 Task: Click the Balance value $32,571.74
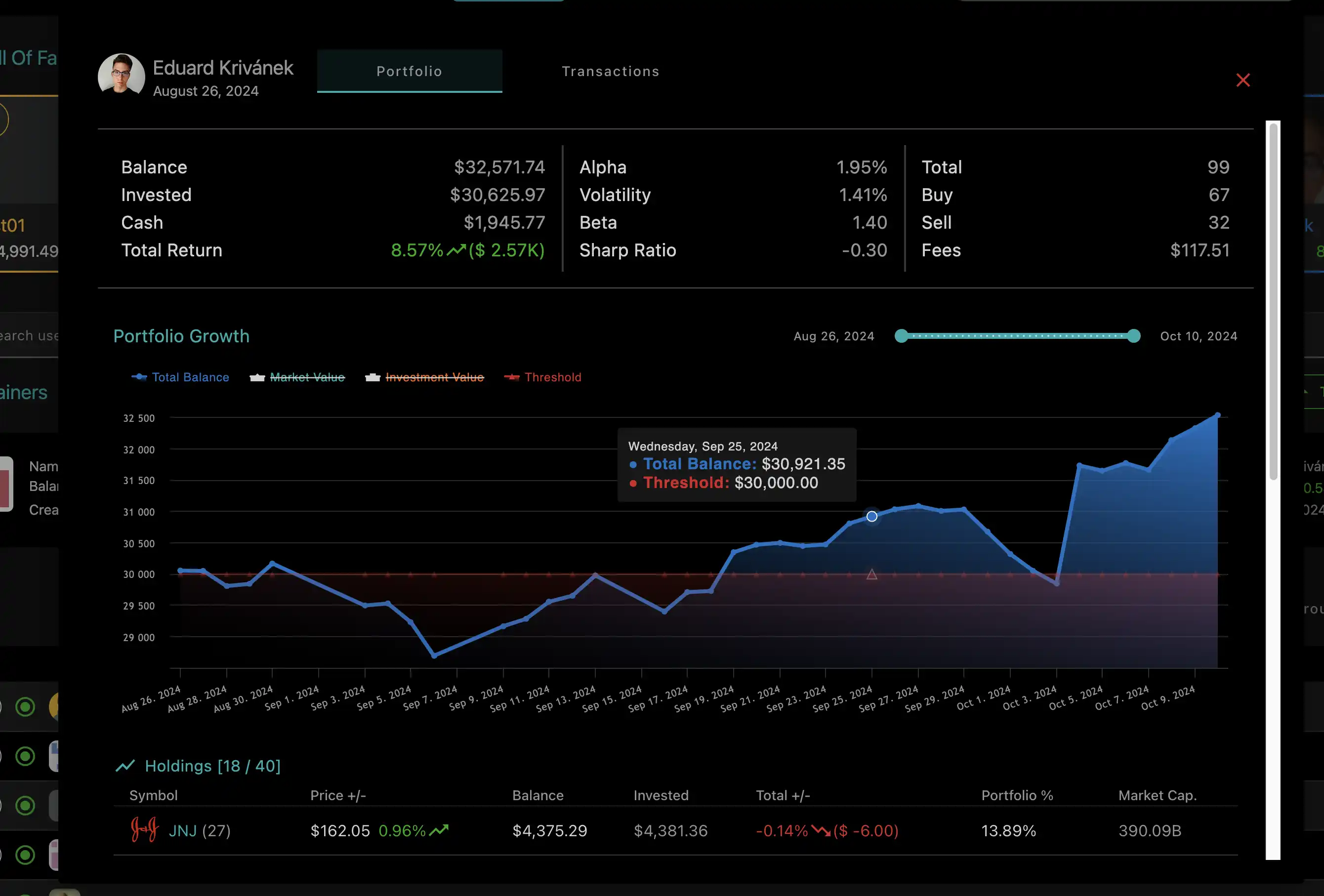pyautogui.click(x=499, y=167)
